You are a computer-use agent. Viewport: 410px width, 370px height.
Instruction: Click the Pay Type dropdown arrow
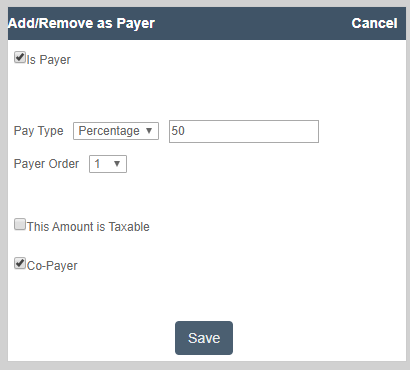149,131
